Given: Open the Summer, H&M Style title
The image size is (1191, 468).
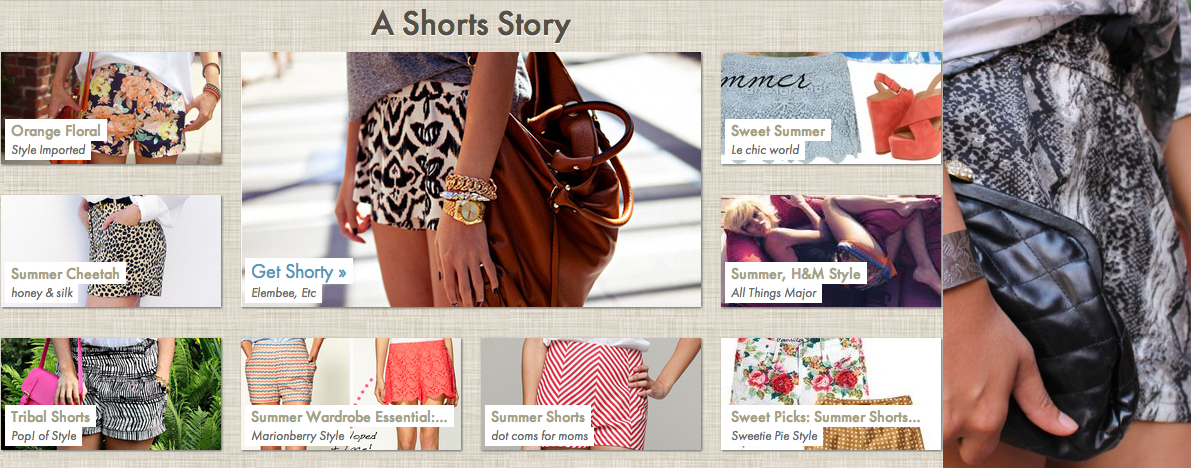Looking at the screenshot, I should [x=796, y=274].
